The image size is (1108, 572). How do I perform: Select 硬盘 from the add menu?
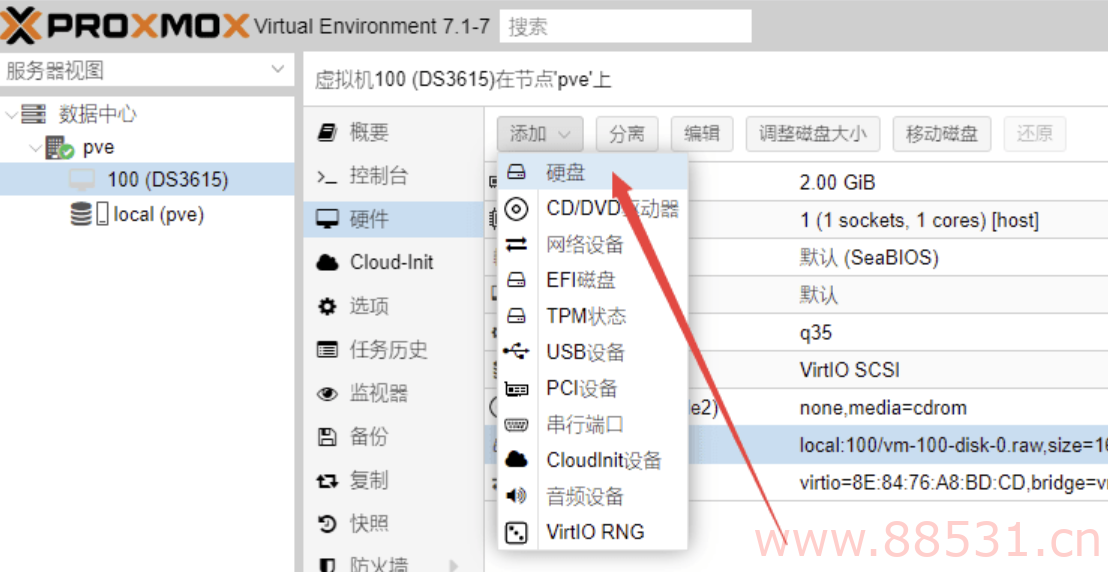point(593,173)
